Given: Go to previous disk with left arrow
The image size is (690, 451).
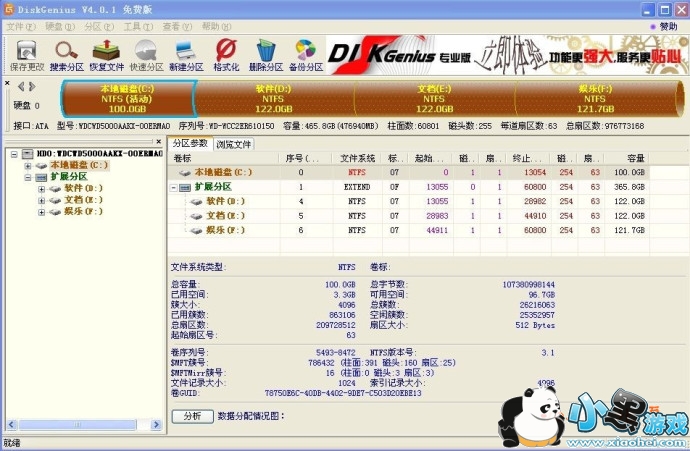Looking at the screenshot, I should [21, 87].
